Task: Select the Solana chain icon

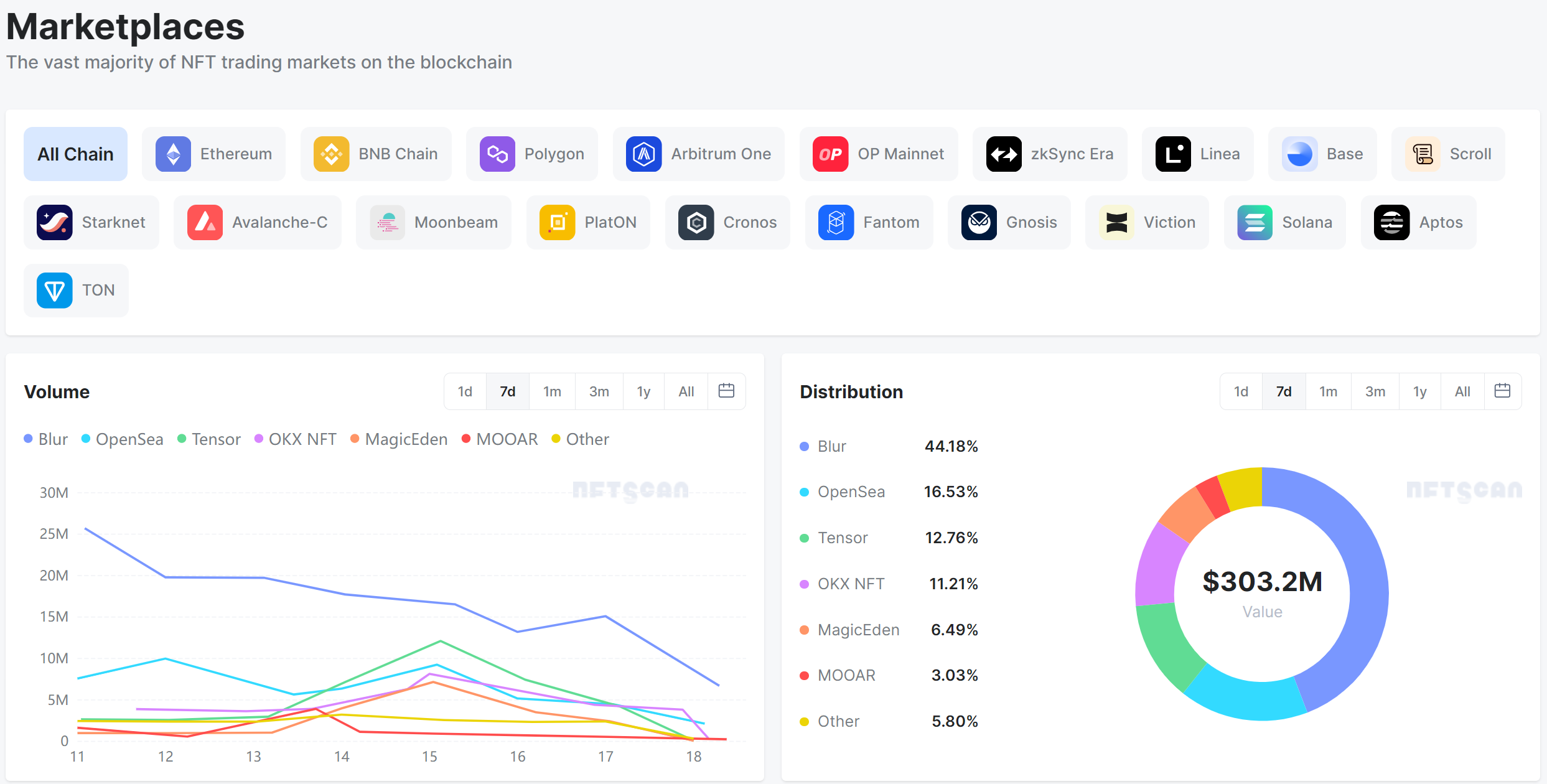Action: tap(1255, 223)
